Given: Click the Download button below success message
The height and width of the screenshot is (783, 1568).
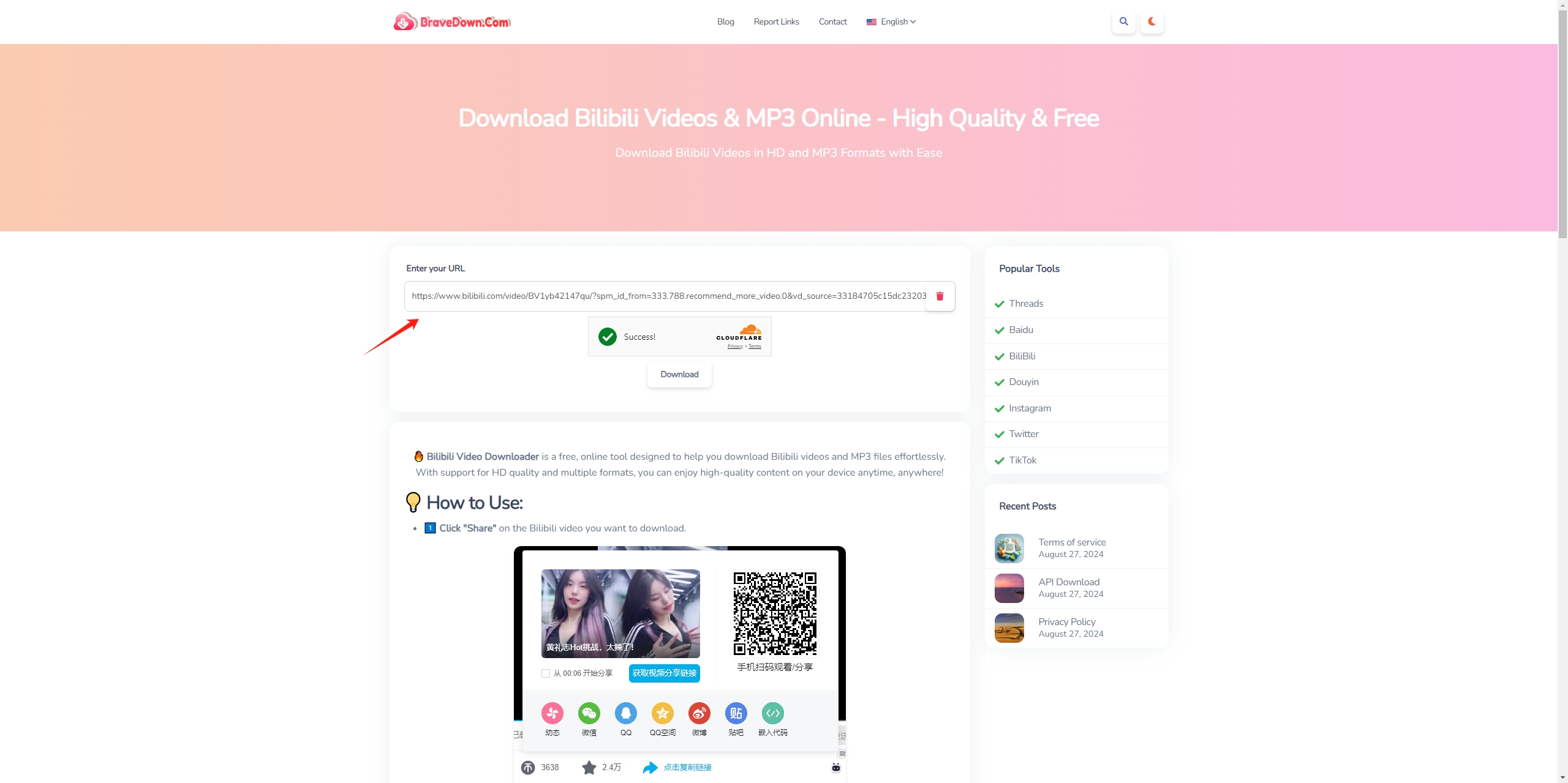Looking at the screenshot, I should (x=679, y=374).
